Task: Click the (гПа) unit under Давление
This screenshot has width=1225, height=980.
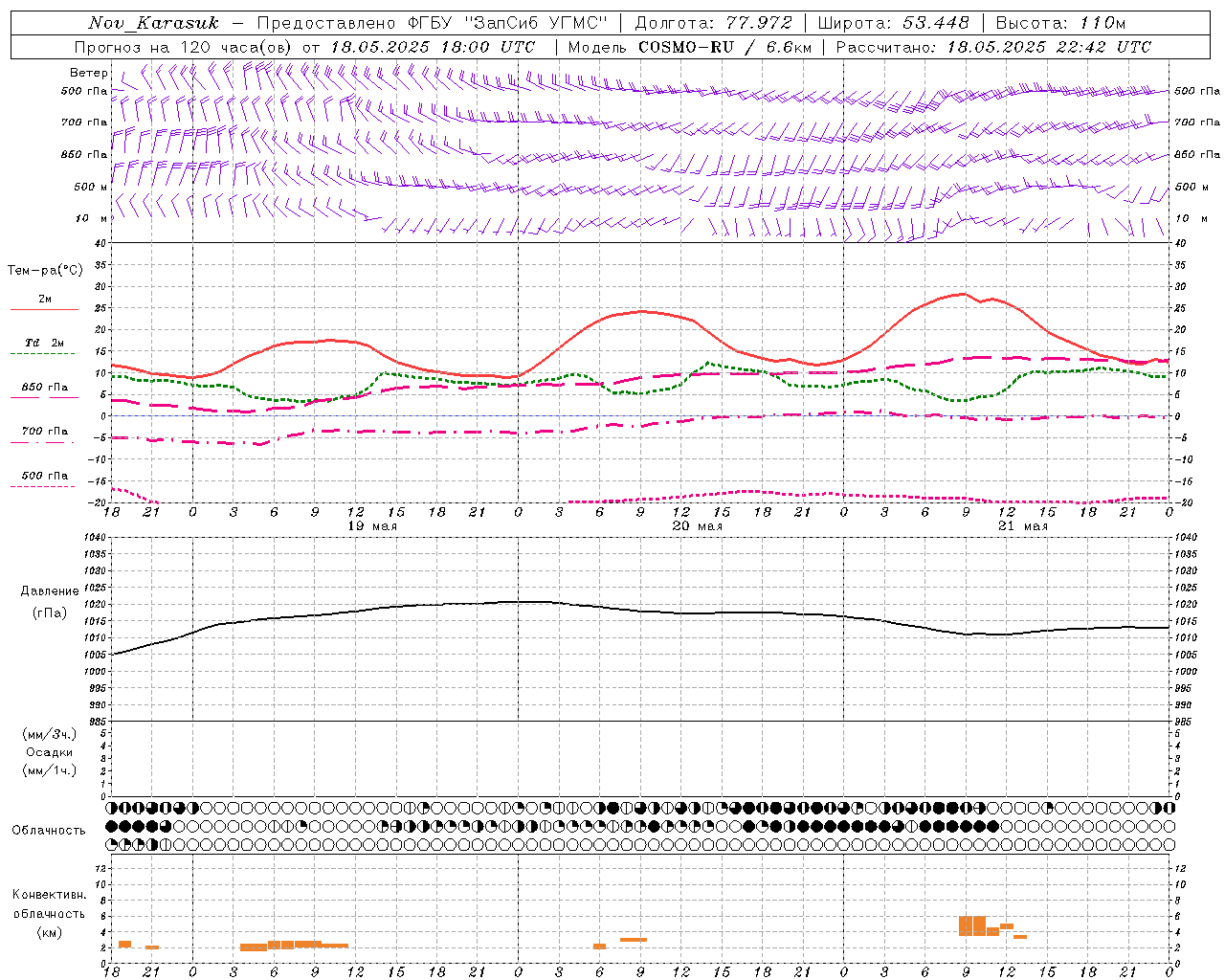Action: point(50,613)
